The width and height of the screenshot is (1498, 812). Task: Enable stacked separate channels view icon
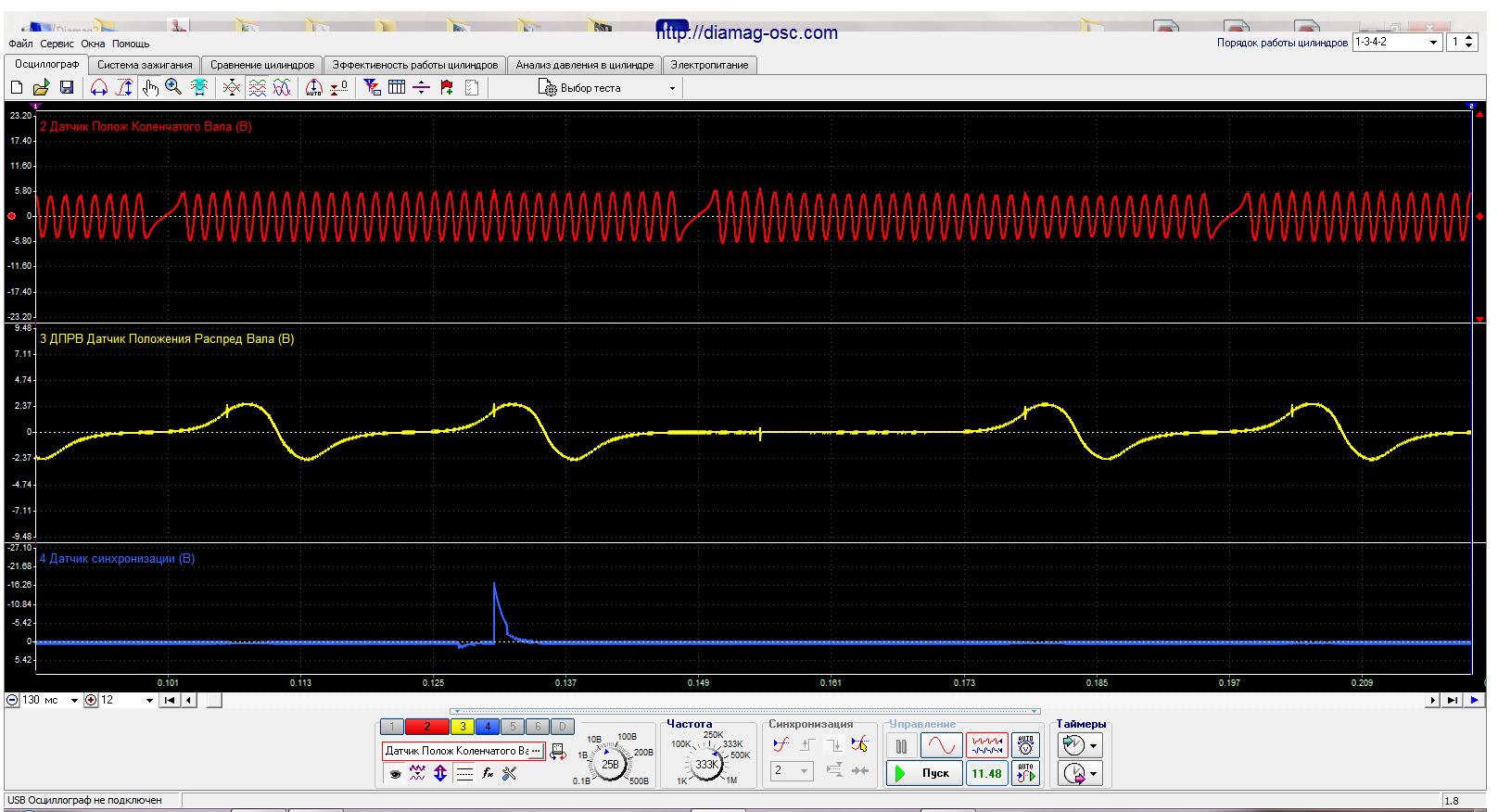257,87
